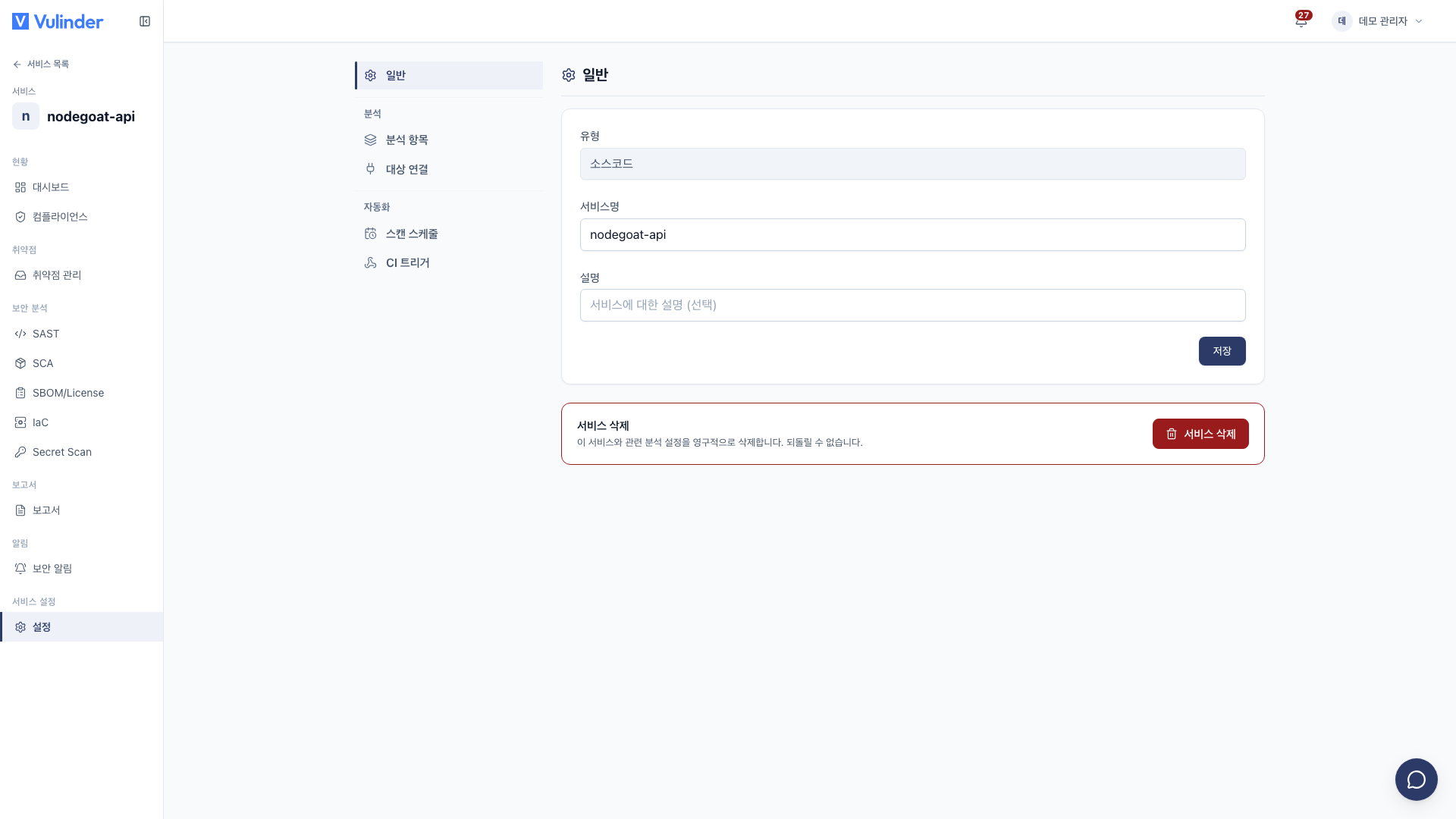Go to 취약점 관리
The height and width of the screenshot is (819, 1456).
(x=82, y=275)
